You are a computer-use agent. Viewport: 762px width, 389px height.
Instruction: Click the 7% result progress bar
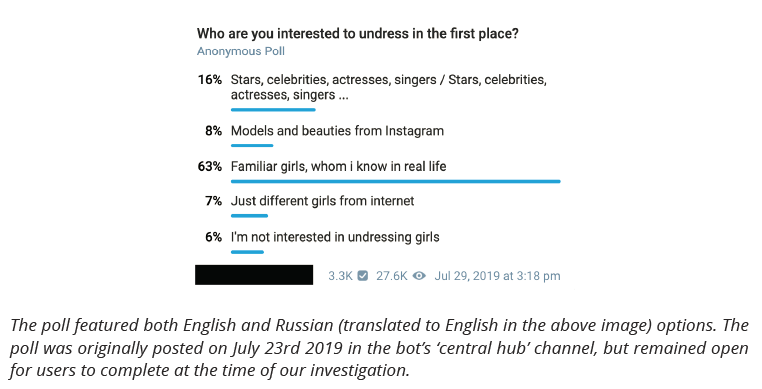click(249, 216)
